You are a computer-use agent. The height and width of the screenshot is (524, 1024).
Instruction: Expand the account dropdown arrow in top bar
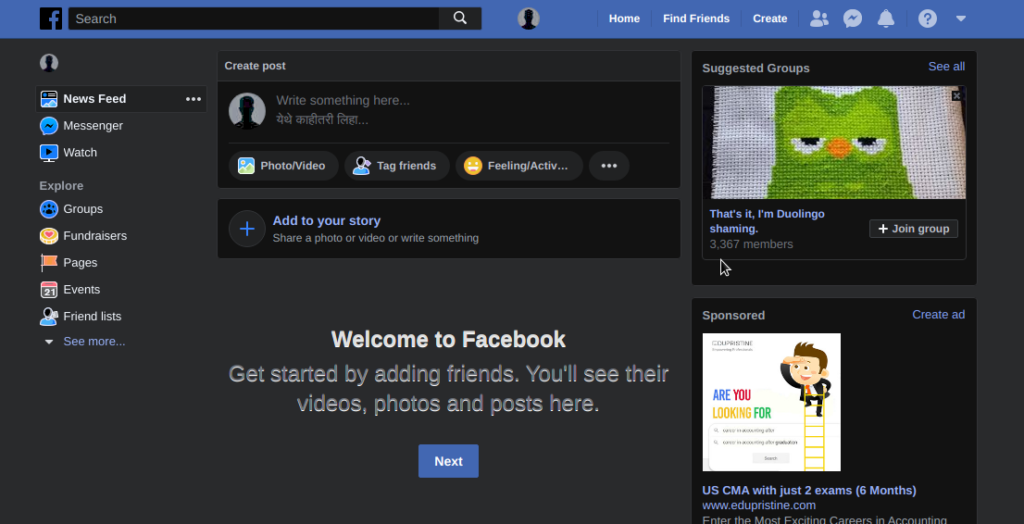pos(961,18)
